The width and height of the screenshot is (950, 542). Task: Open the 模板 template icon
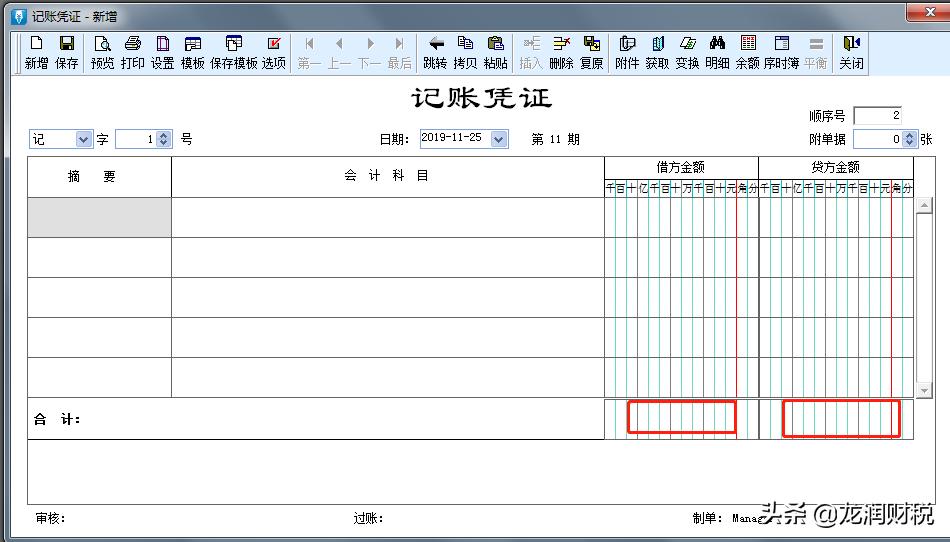[x=193, y=52]
